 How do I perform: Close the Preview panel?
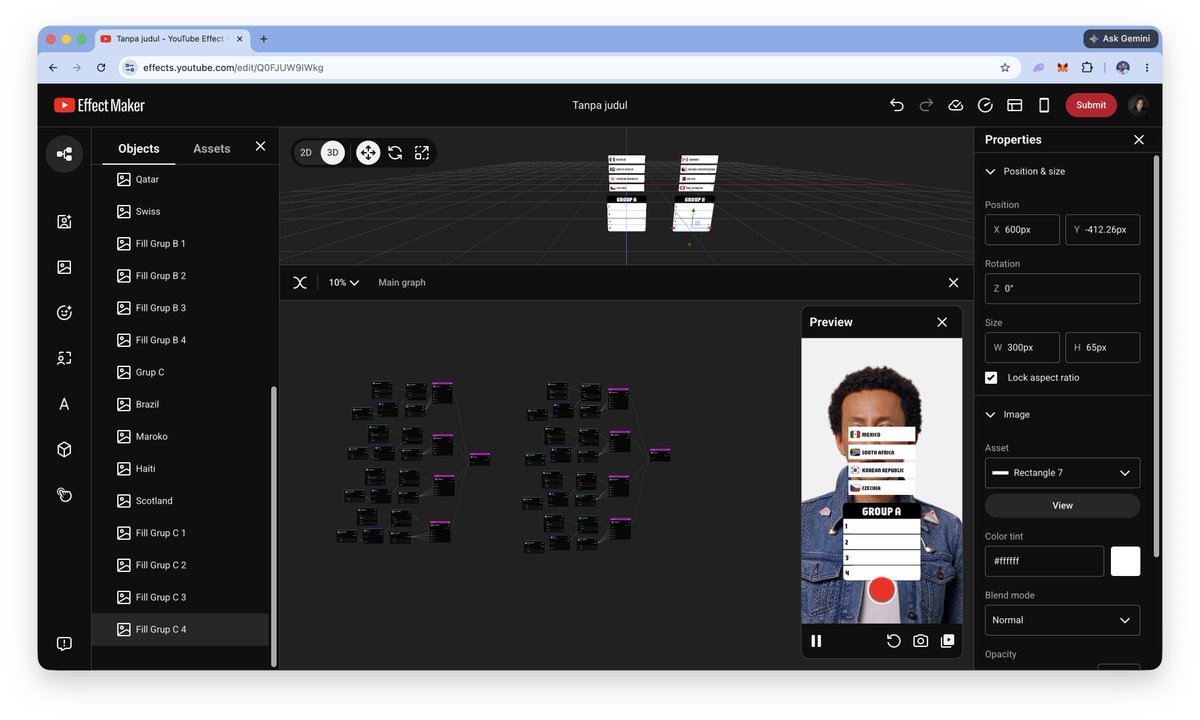[x=942, y=322]
